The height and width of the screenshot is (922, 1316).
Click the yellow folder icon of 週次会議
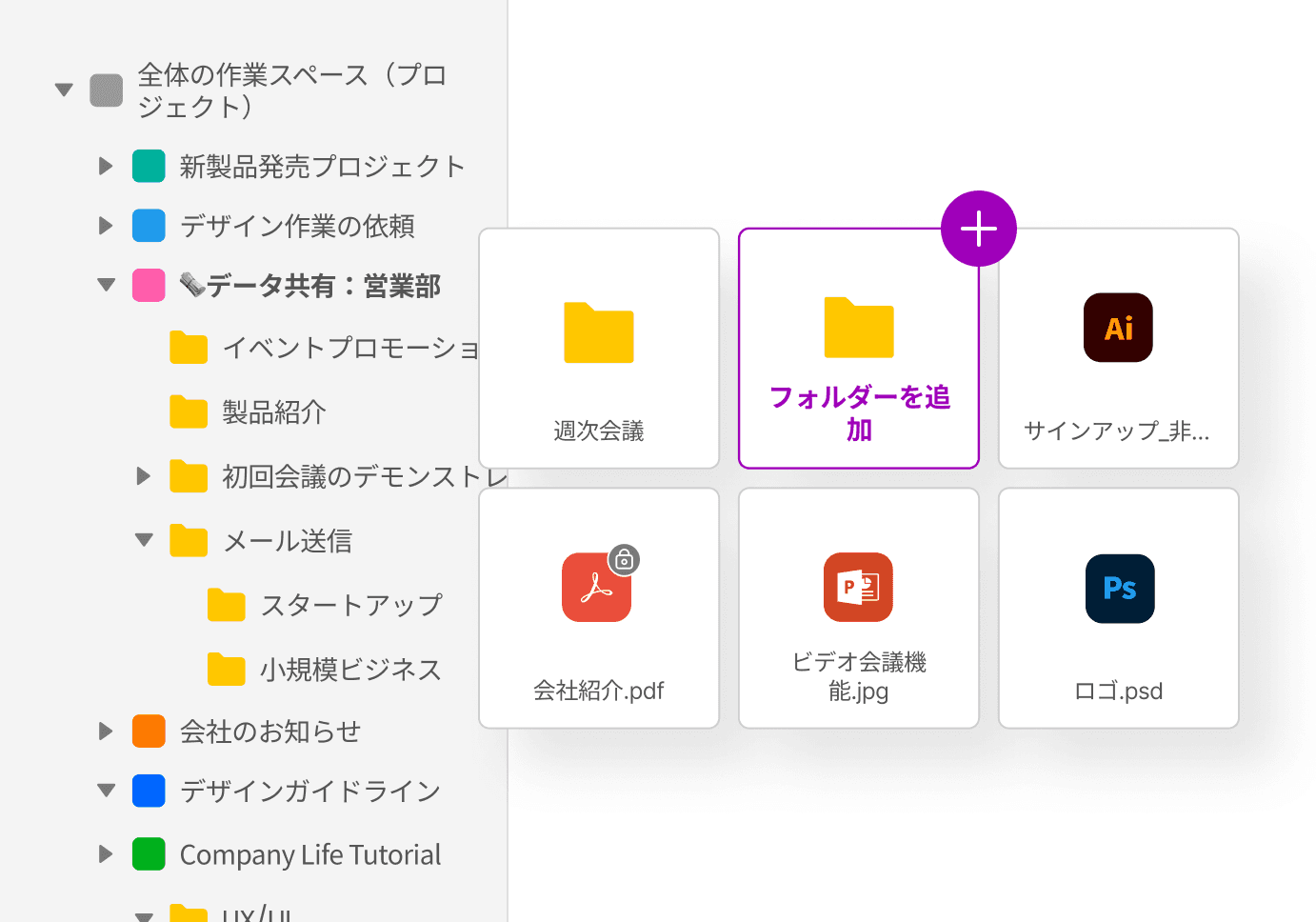click(599, 333)
